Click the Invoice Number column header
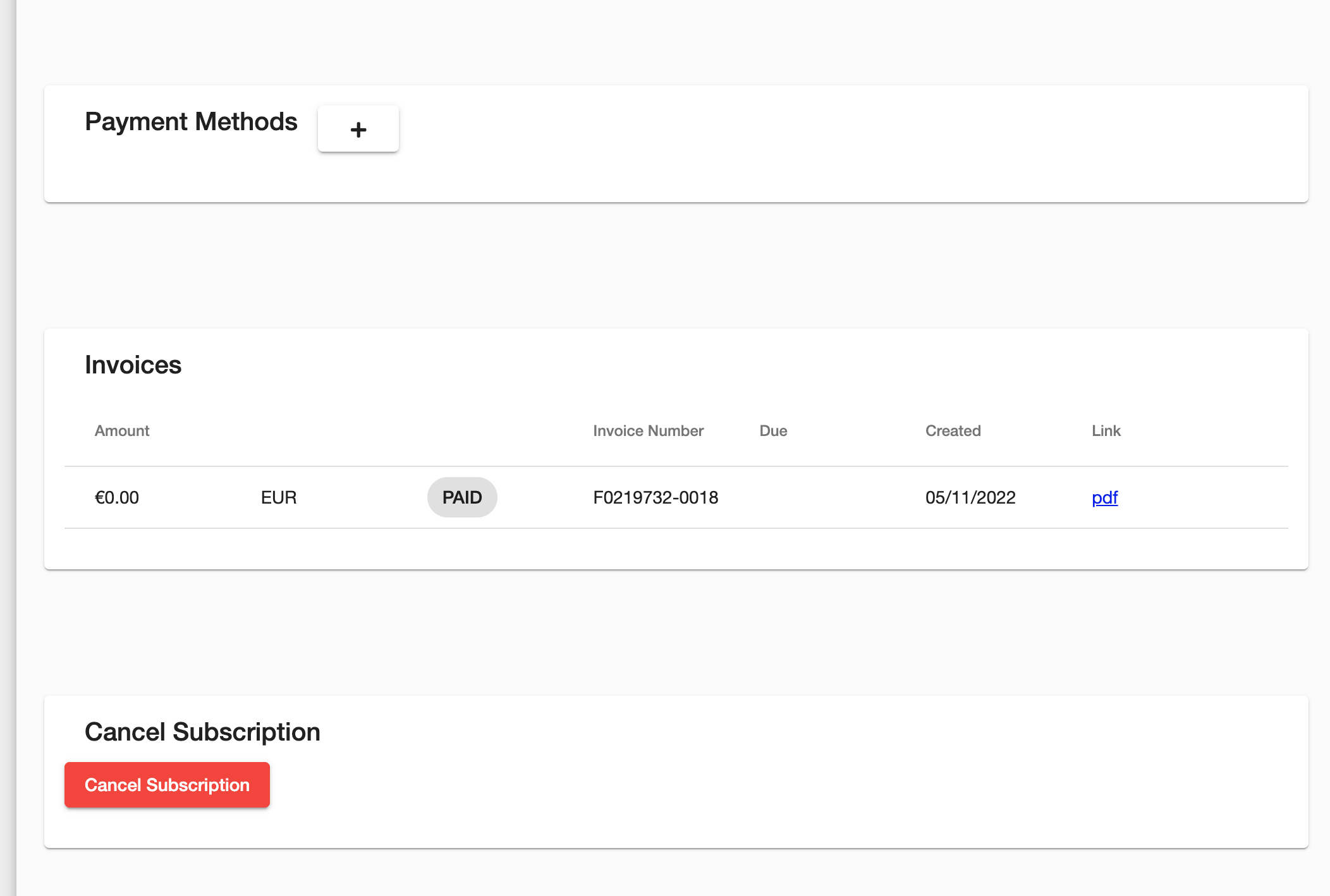 648,431
